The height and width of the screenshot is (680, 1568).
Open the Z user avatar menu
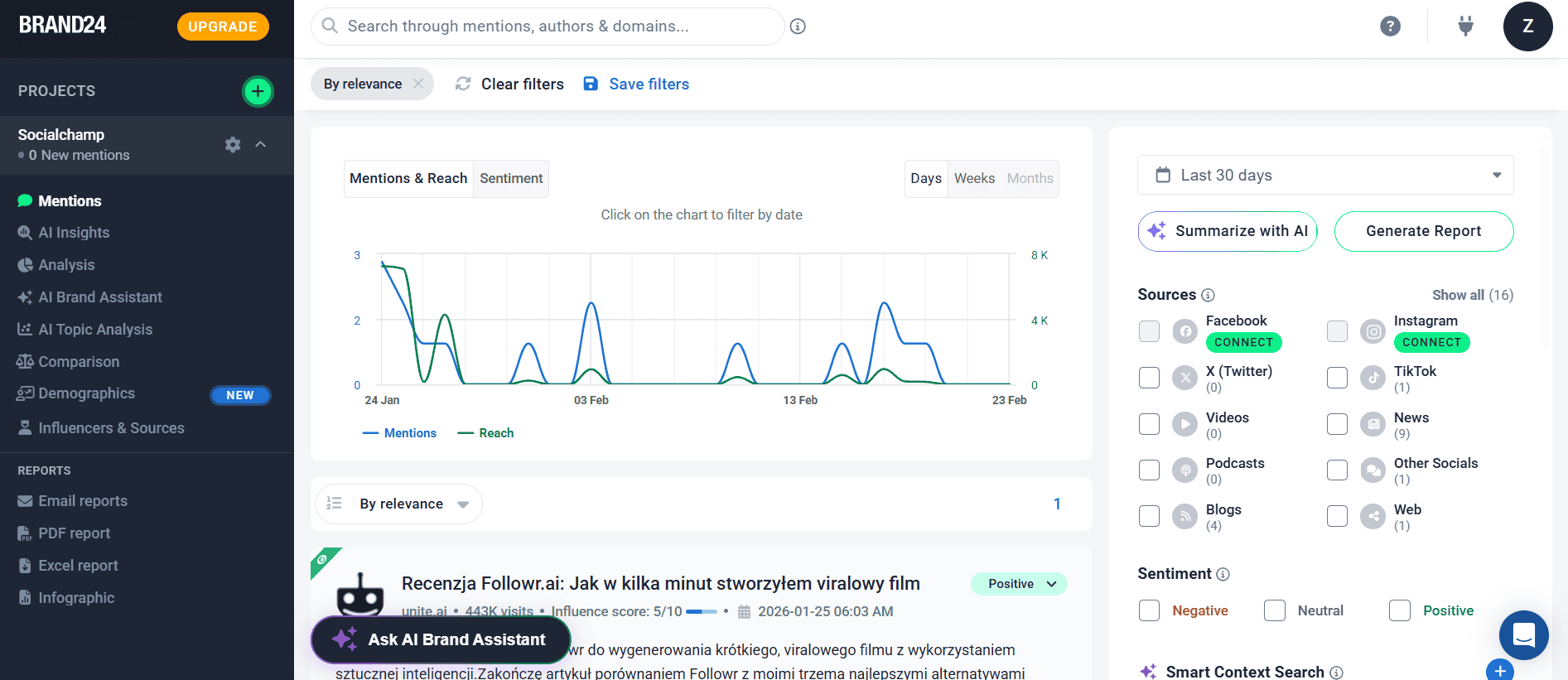1527,27
